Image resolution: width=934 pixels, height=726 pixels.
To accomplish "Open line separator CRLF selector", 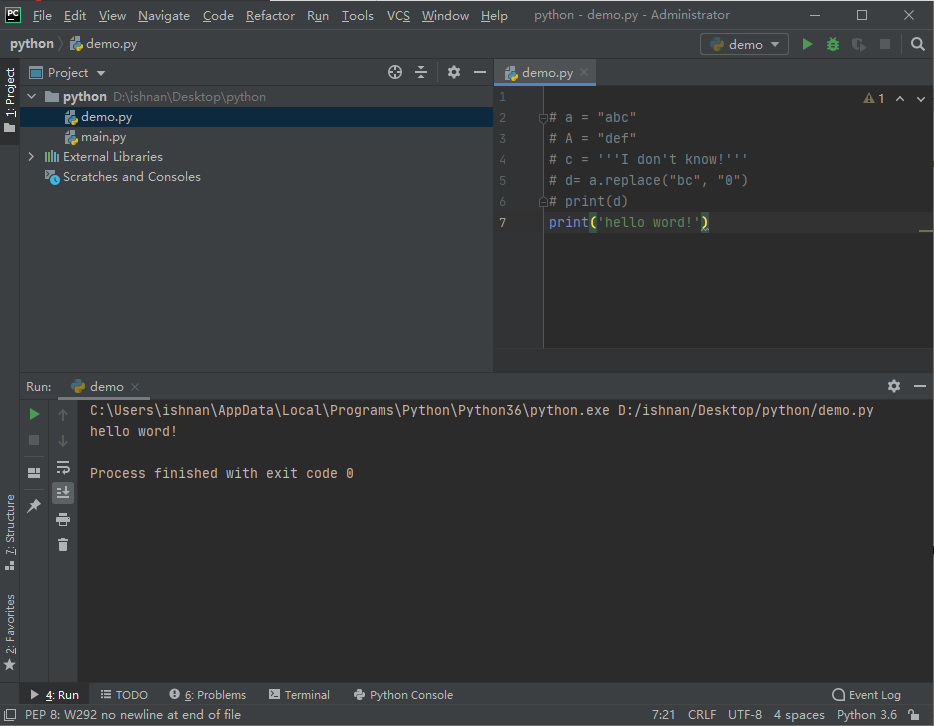I will [702, 714].
